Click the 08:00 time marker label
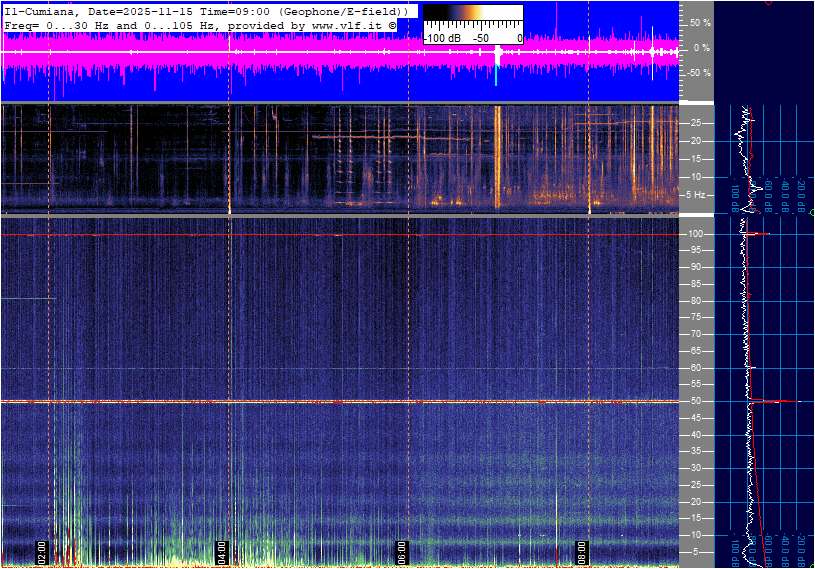This screenshot has height=569, width=815. point(582,553)
